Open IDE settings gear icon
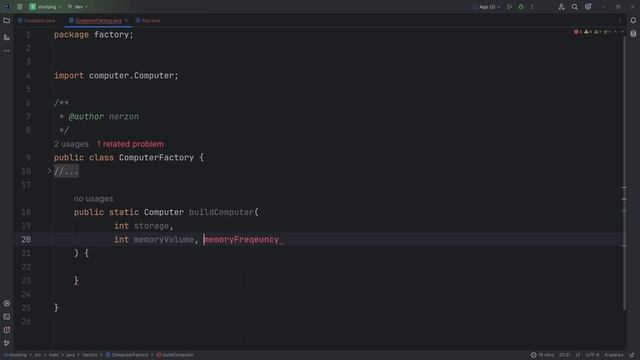 click(x=588, y=7)
